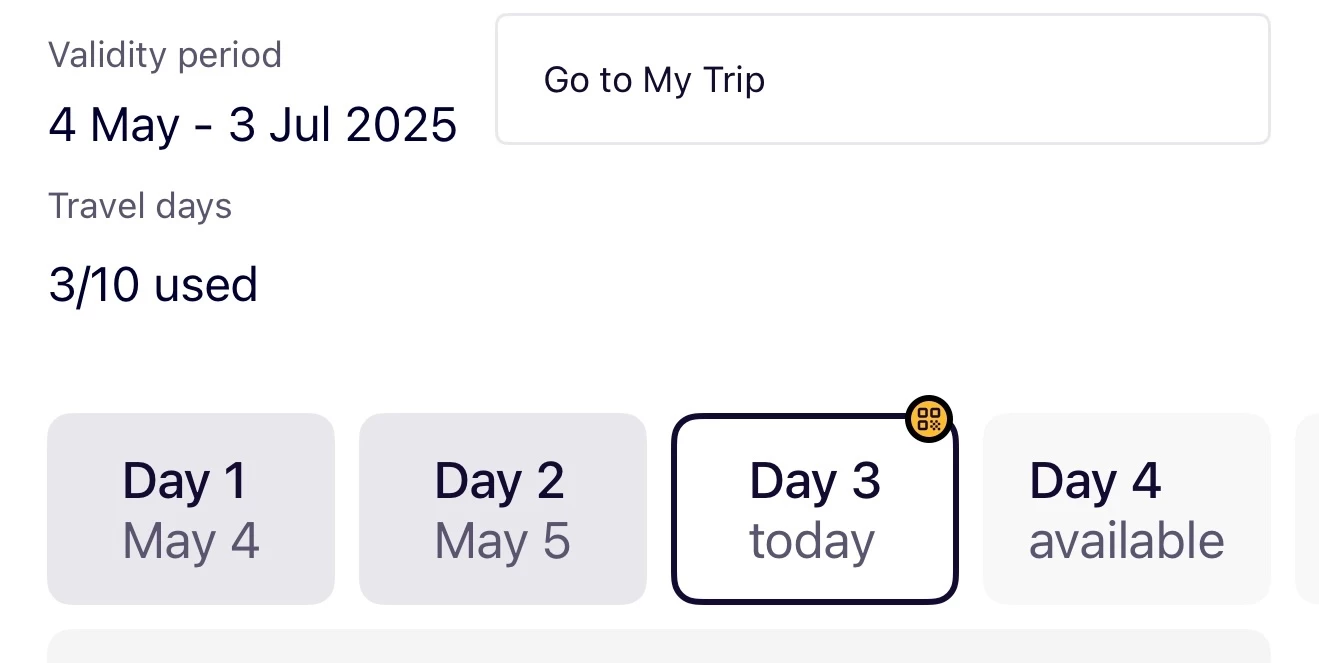Screen dimensions: 1319x663
Task: Click the Validity period label
Action: pyautogui.click(x=165, y=54)
